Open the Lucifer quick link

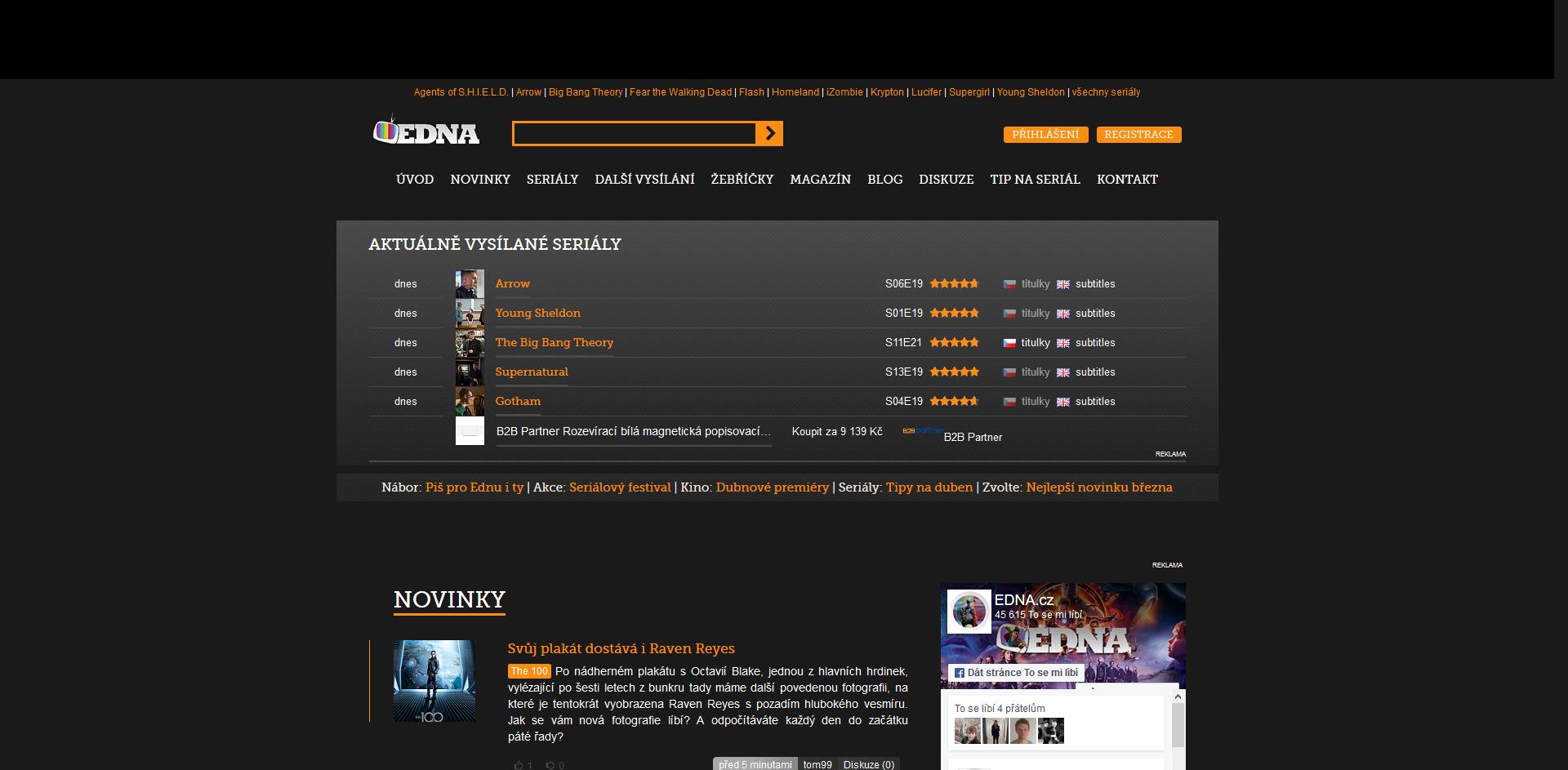tap(926, 92)
